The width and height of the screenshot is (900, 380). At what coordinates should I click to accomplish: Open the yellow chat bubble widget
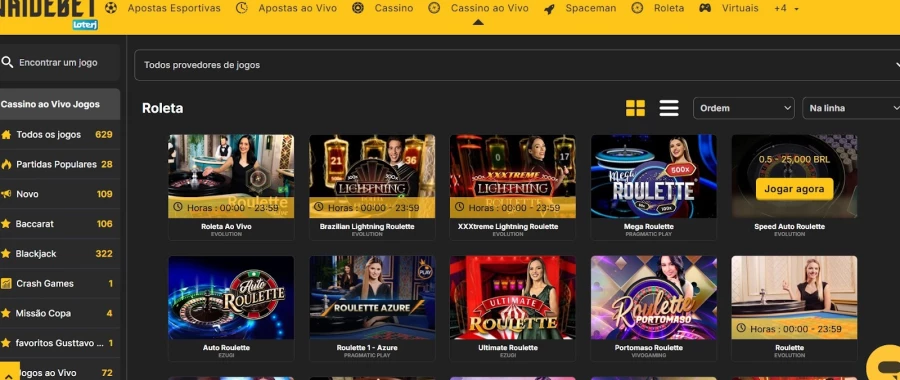point(884,363)
